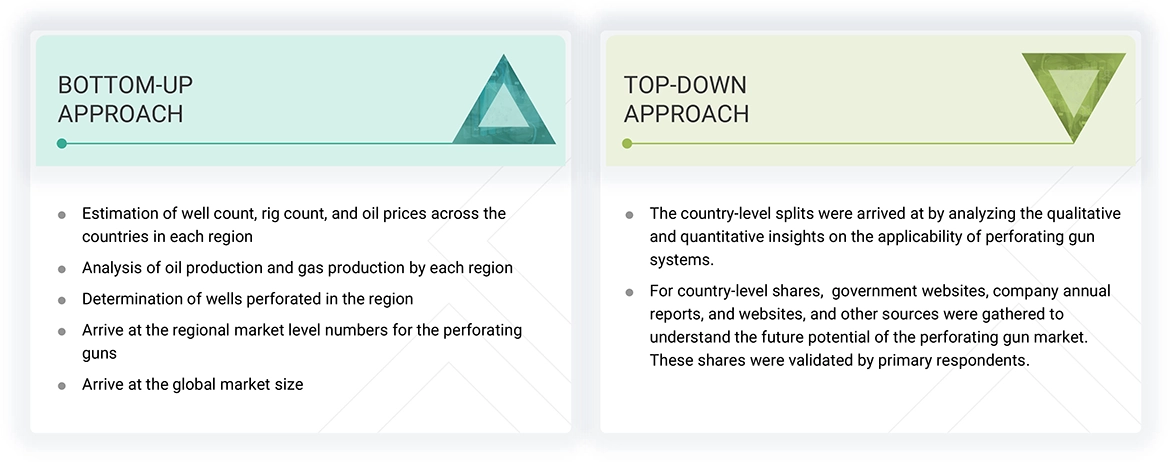Screen dimensions: 1170x462
Task: Click 'Determination of wells perforated in the region'
Action: (x=247, y=299)
